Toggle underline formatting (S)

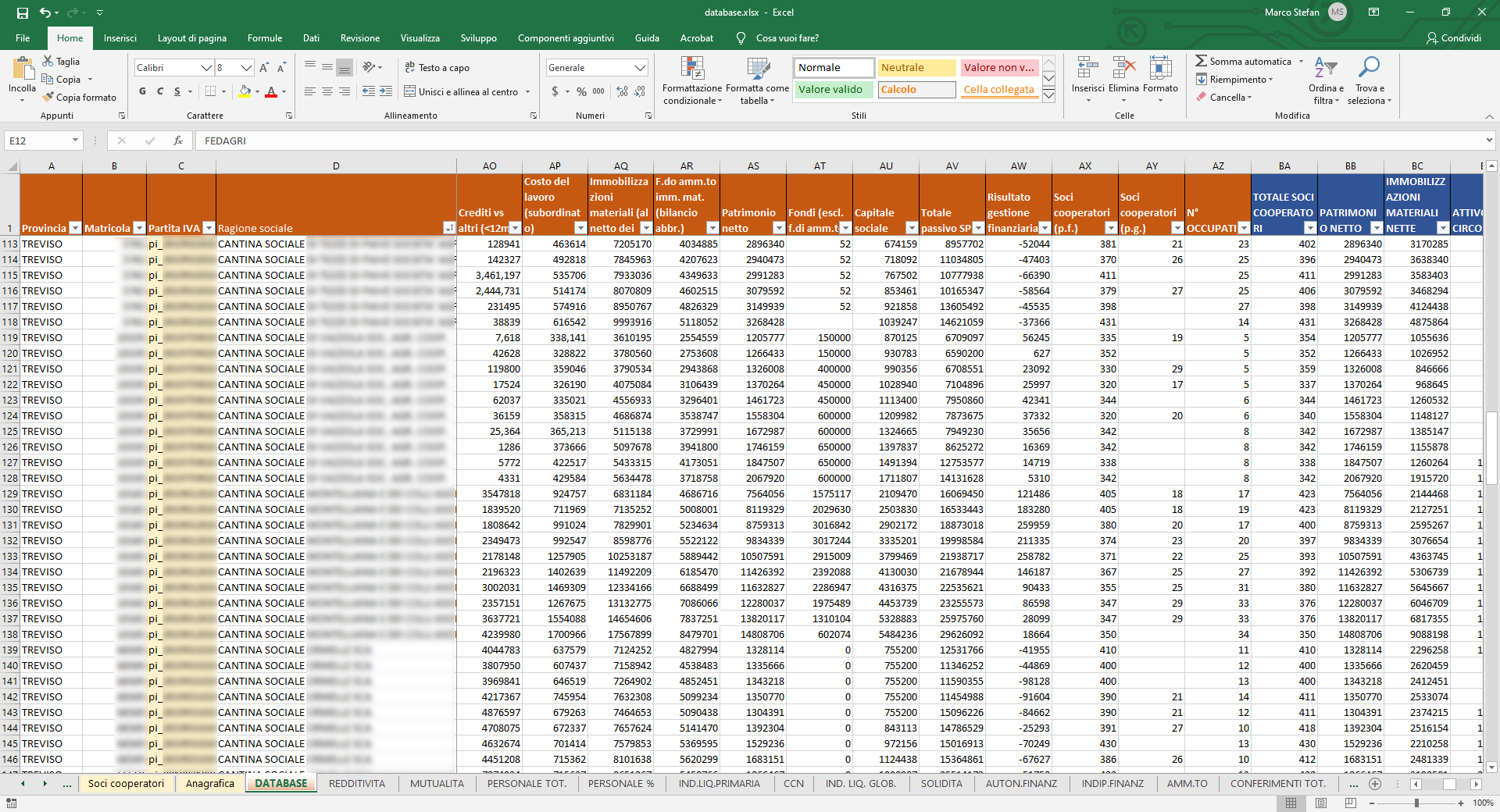click(x=177, y=91)
